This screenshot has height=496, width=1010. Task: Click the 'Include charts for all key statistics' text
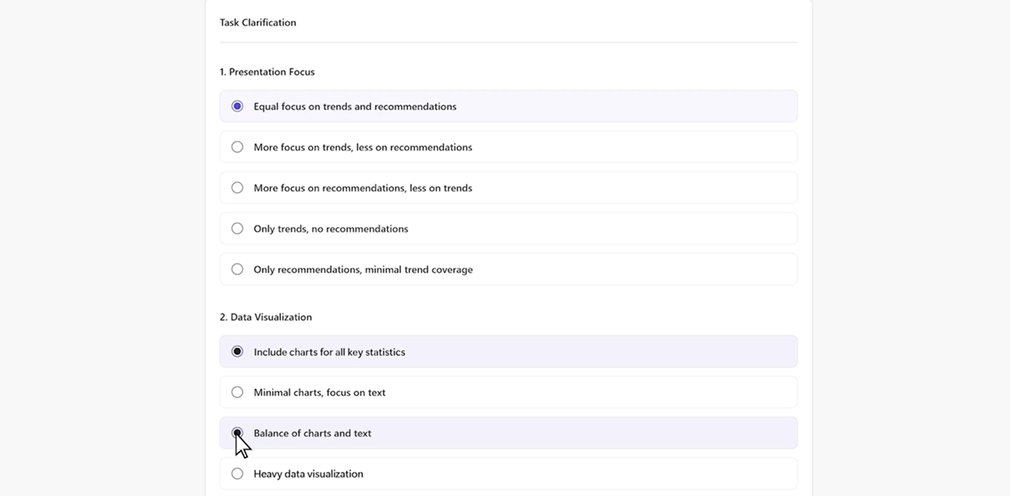tap(329, 352)
